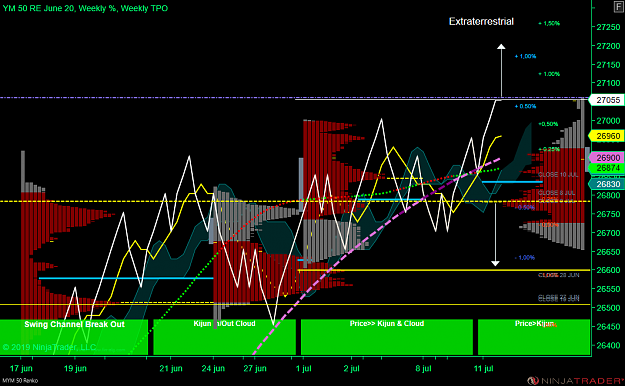
Task: Click the 26800 price axis label
Action: (608, 195)
